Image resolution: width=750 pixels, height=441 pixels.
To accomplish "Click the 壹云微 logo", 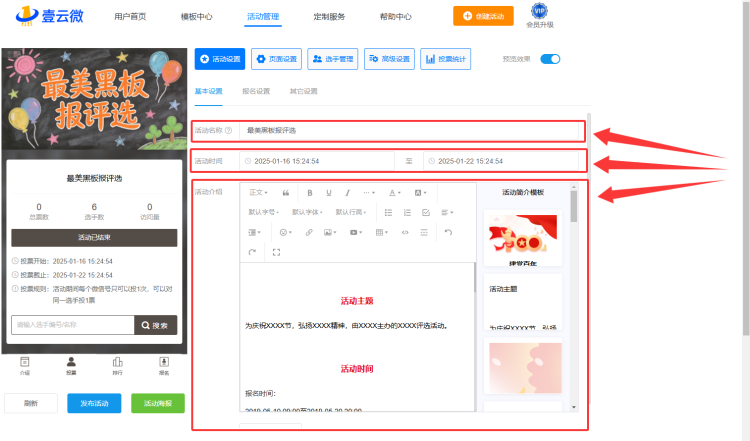I will click(x=50, y=16).
